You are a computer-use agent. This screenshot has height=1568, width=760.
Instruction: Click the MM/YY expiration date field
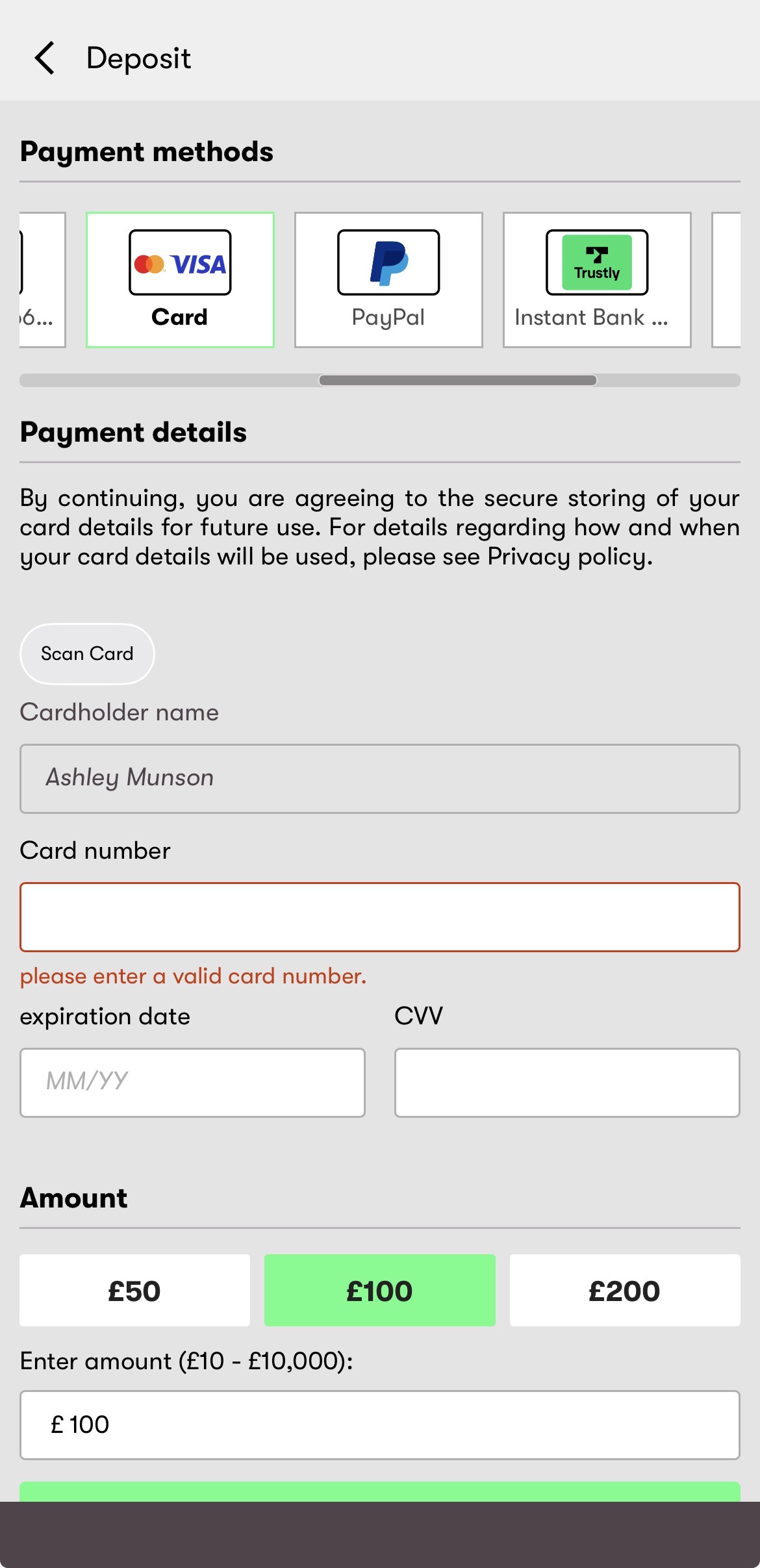(x=192, y=1082)
